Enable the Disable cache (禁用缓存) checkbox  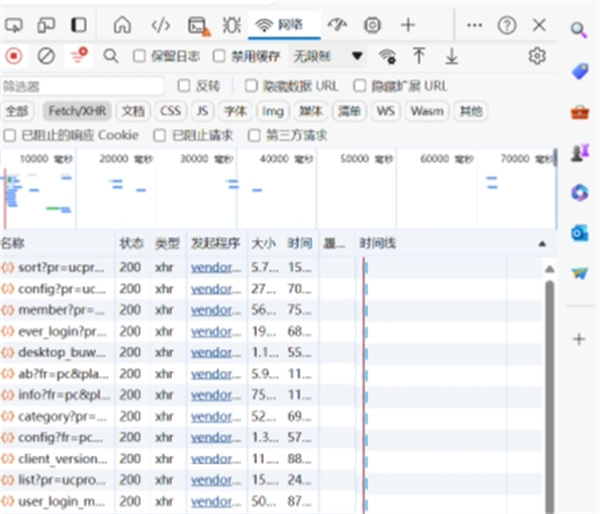[x=219, y=57]
